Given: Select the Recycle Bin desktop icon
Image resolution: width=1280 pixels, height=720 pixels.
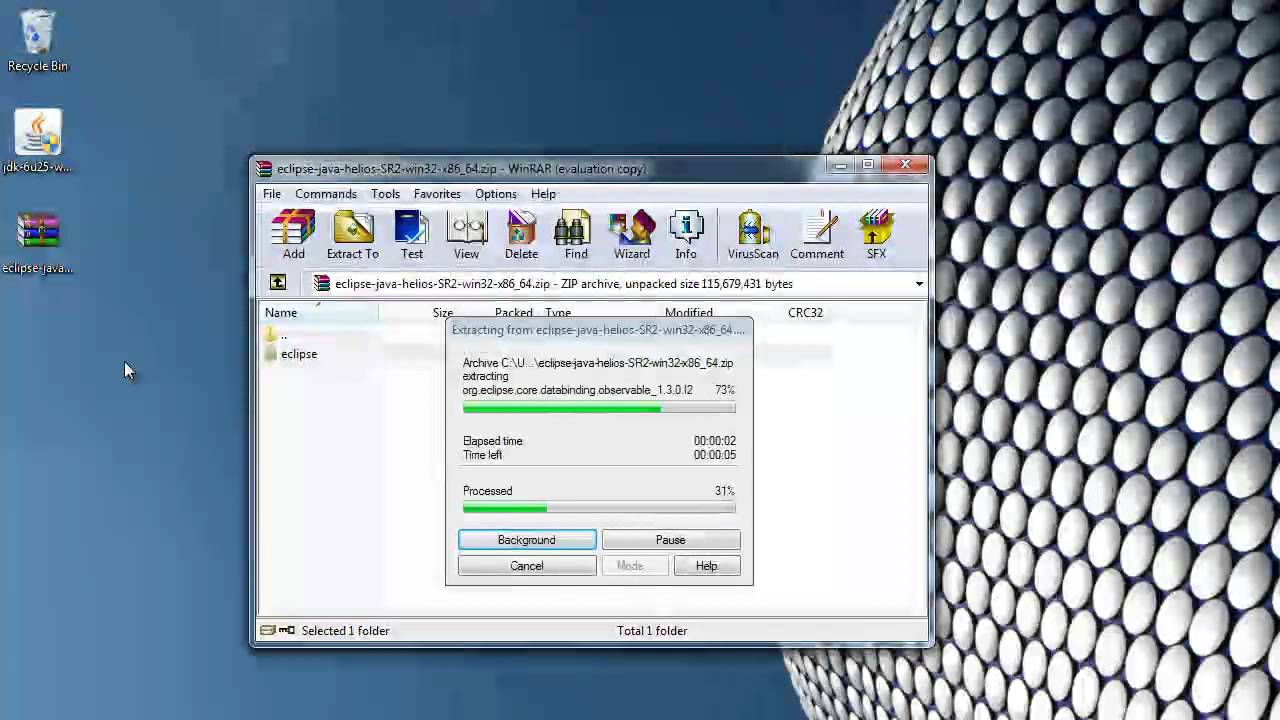Looking at the screenshot, I should [x=38, y=42].
